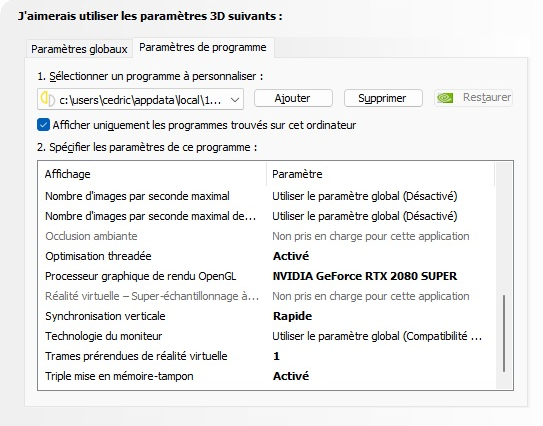
Task: Click the settings list vertical scrollbar thumb
Action: [x=504, y=333]
